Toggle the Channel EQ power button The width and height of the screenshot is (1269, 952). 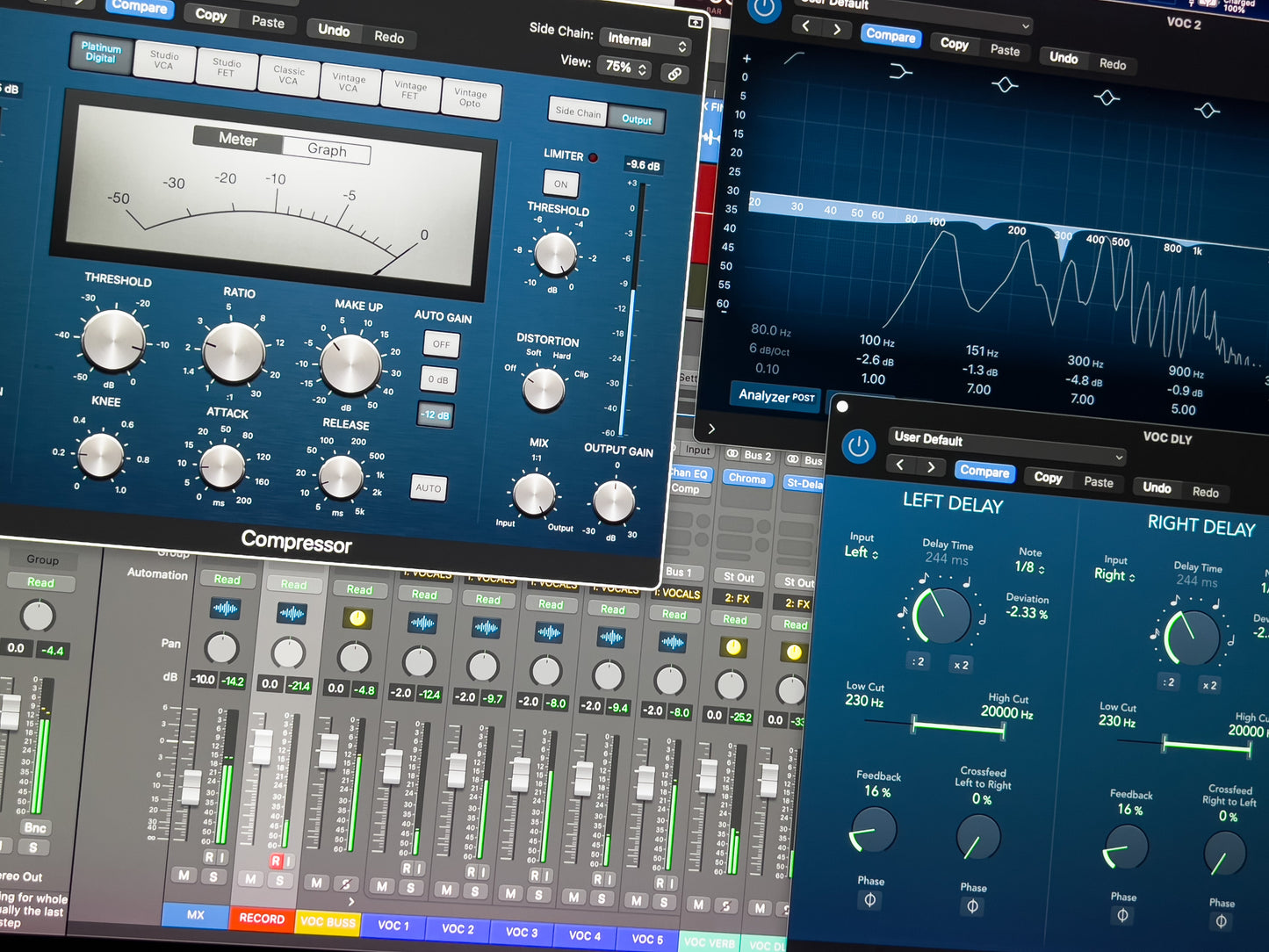tap(763, 10)
